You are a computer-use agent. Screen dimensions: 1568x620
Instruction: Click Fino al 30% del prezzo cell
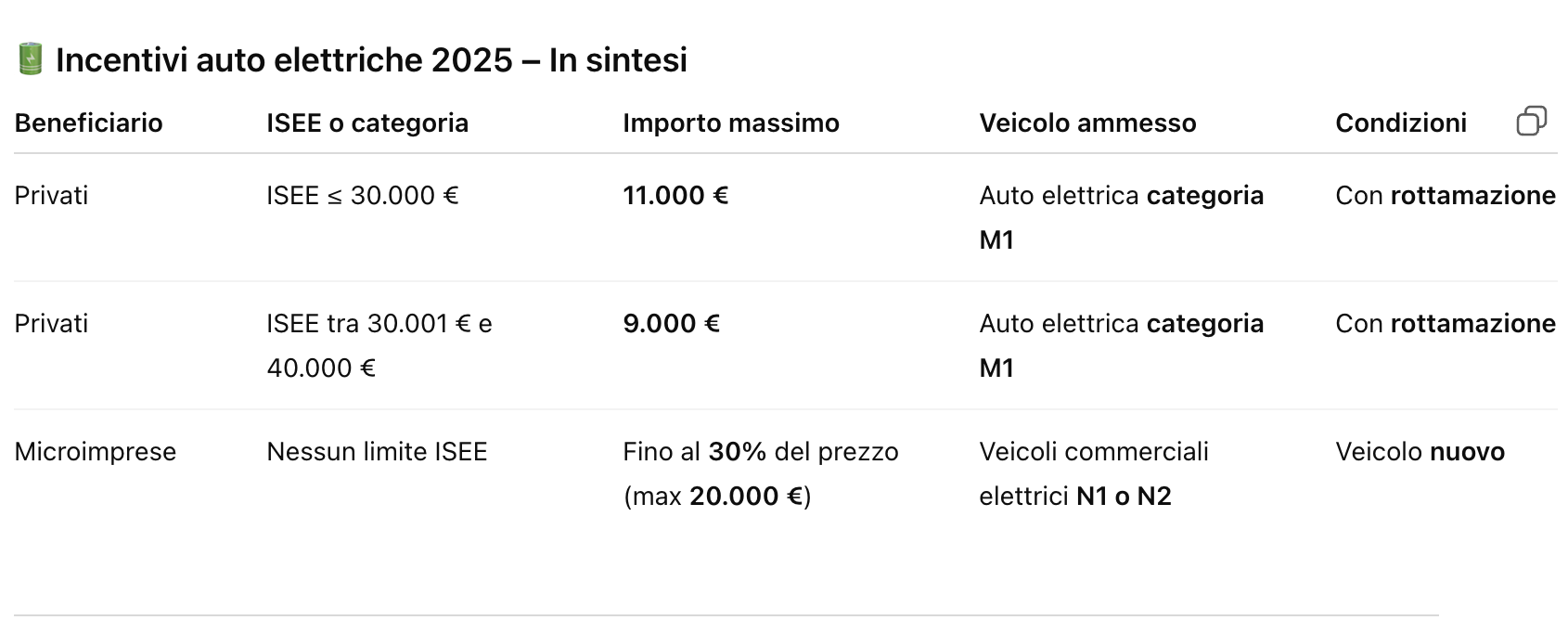(761, 473)
